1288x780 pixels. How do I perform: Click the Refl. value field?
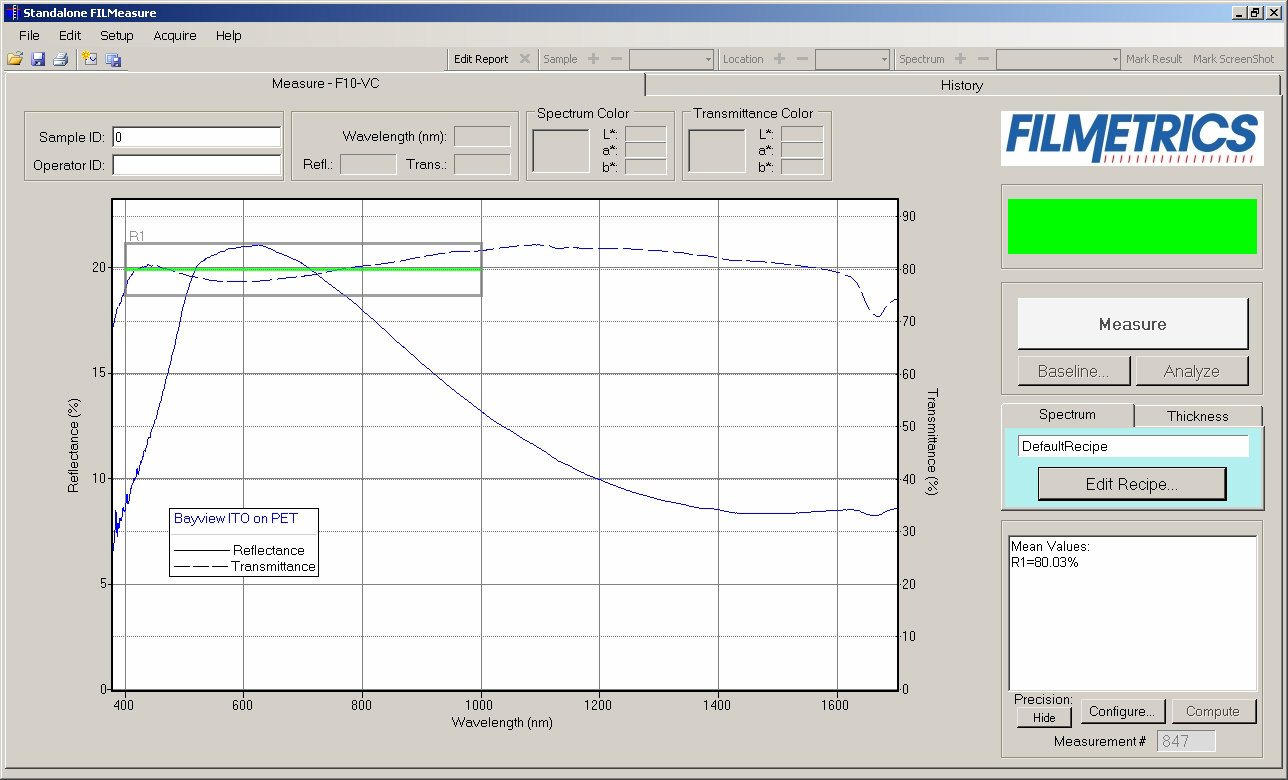point(368,164)
